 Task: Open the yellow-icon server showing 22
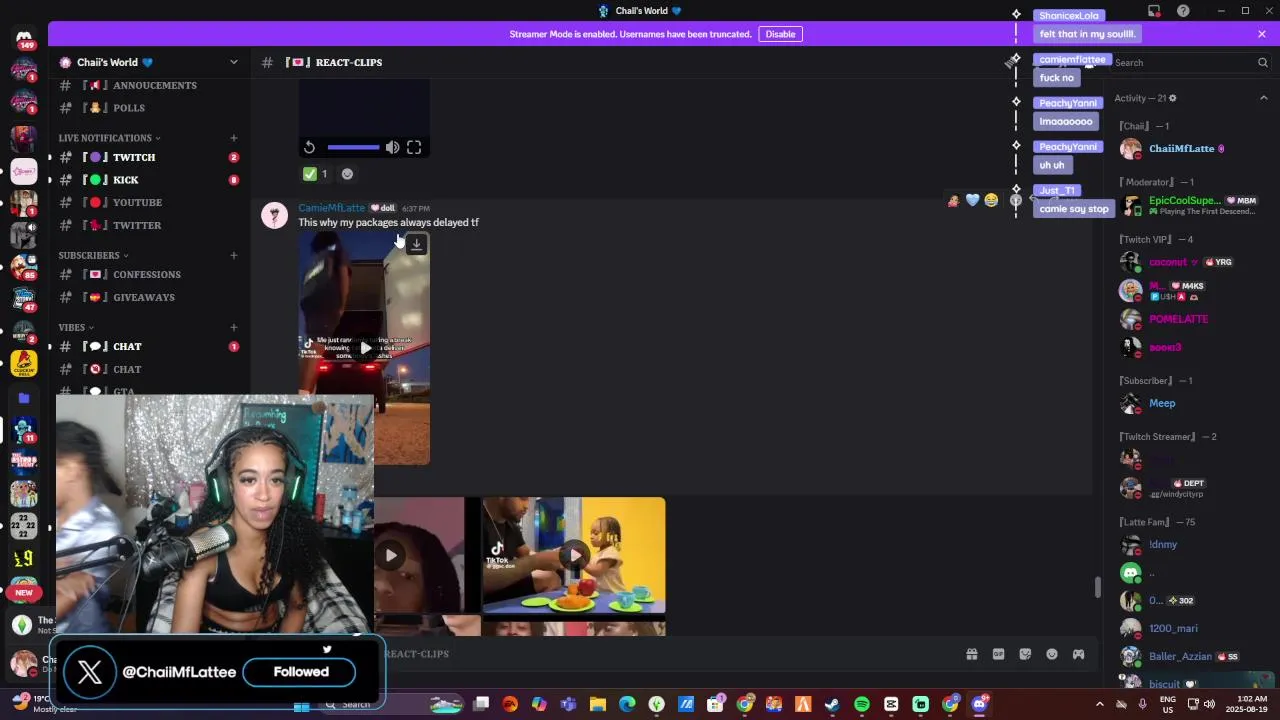click(x=24, y=526)
